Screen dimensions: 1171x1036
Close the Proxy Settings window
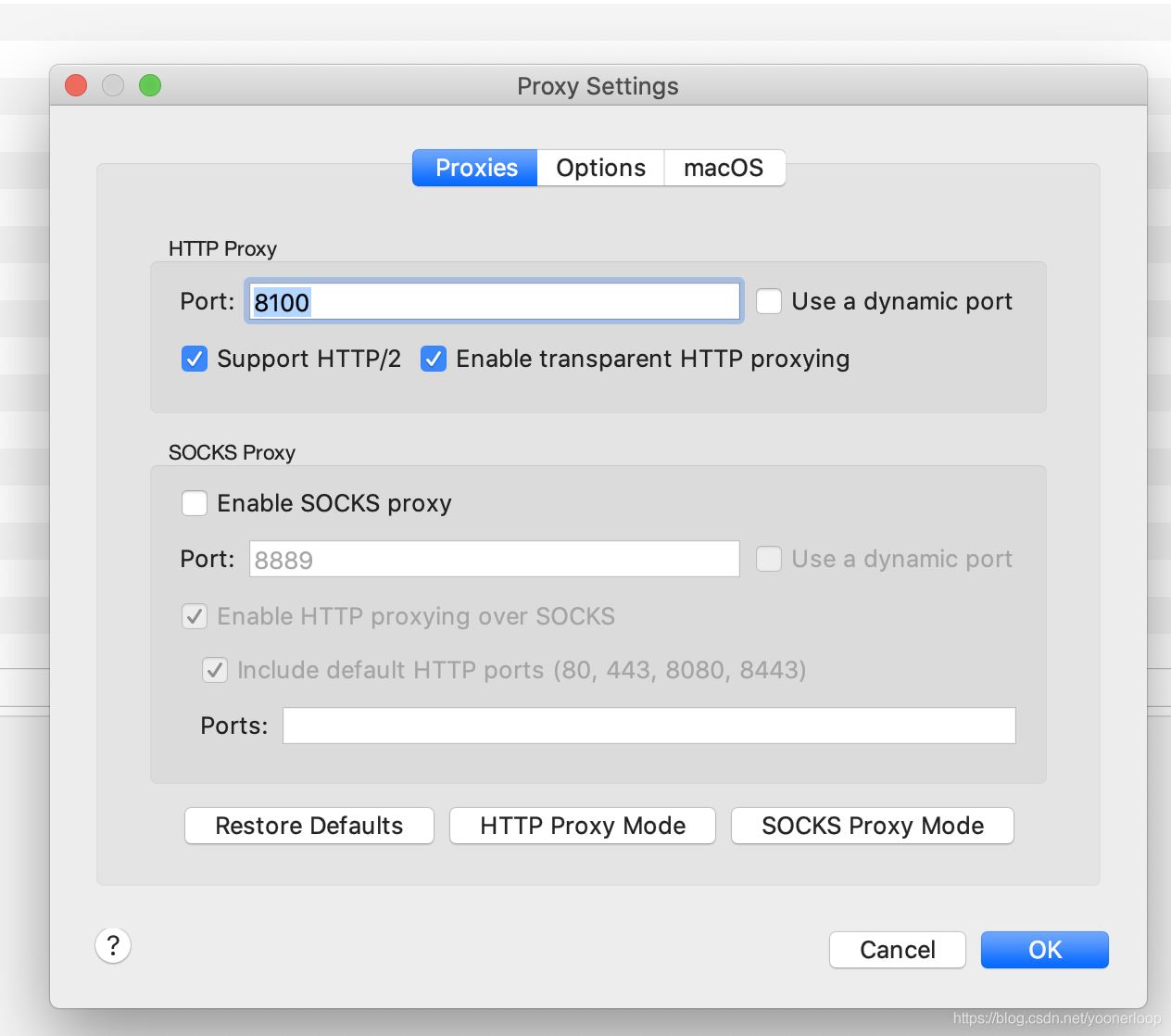pos(76,86)
